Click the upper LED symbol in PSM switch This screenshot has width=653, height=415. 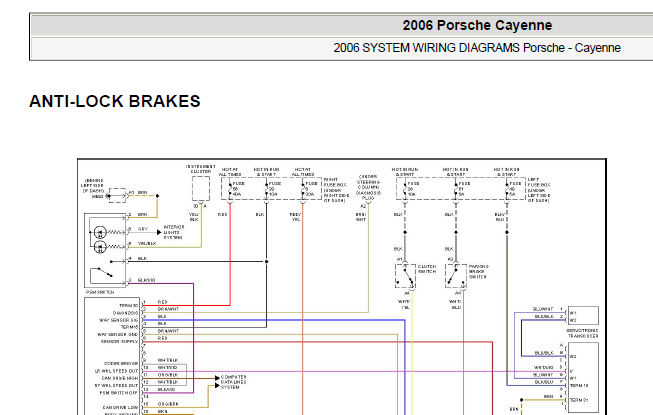click(100, 232)
